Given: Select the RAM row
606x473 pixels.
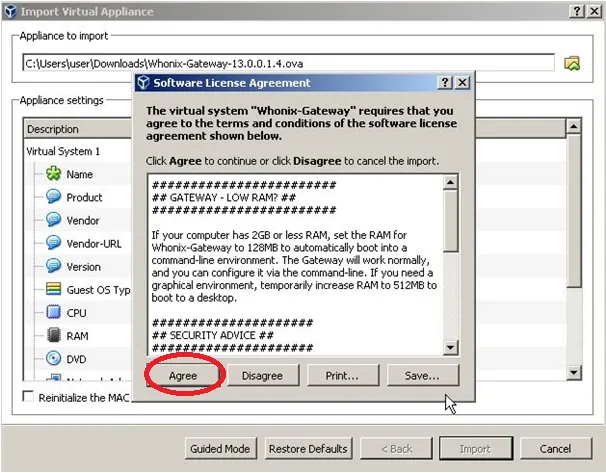Looking at the screenshot, I should click(79, 336).
